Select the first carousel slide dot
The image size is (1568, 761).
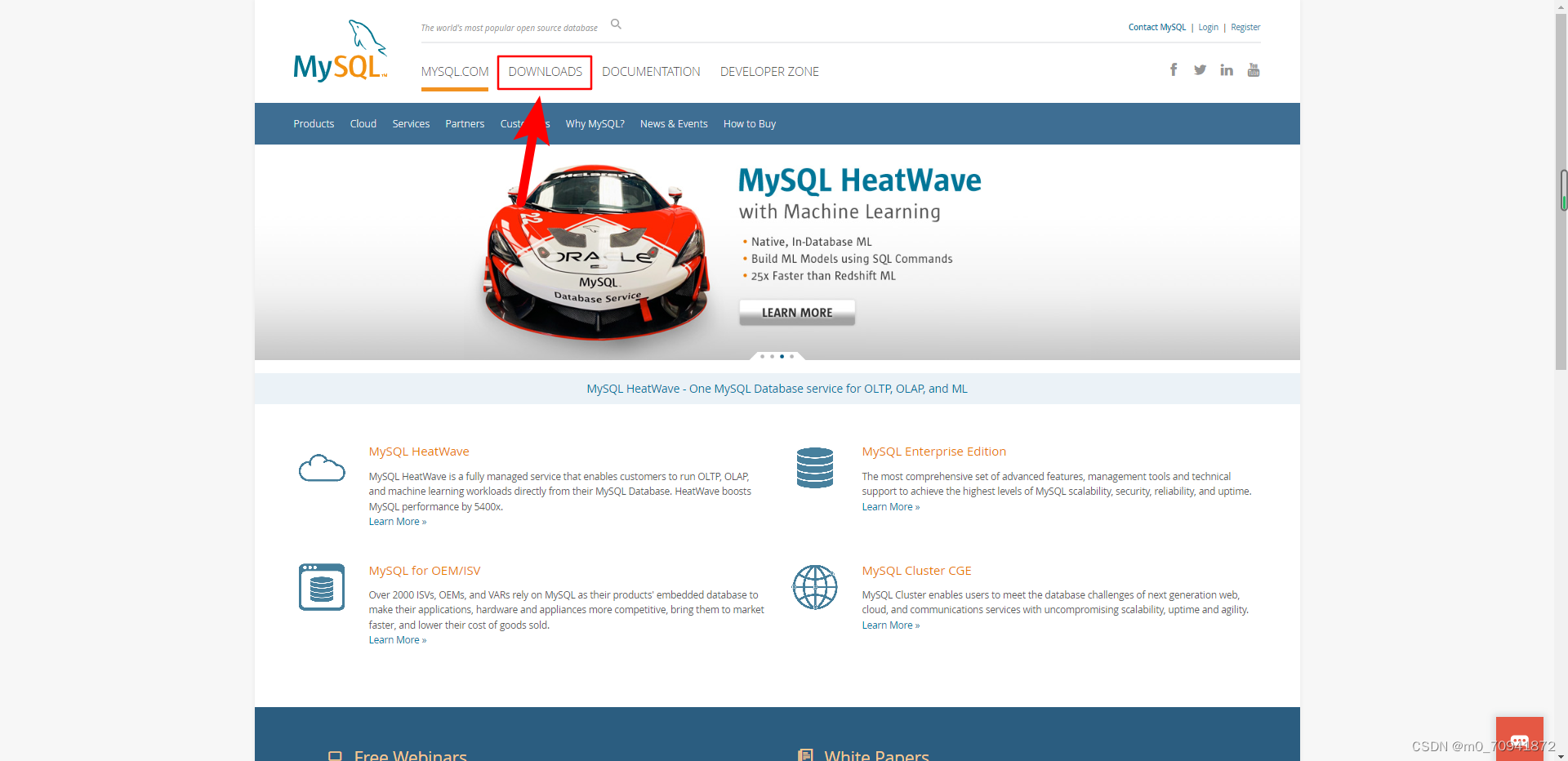(762, 357)
